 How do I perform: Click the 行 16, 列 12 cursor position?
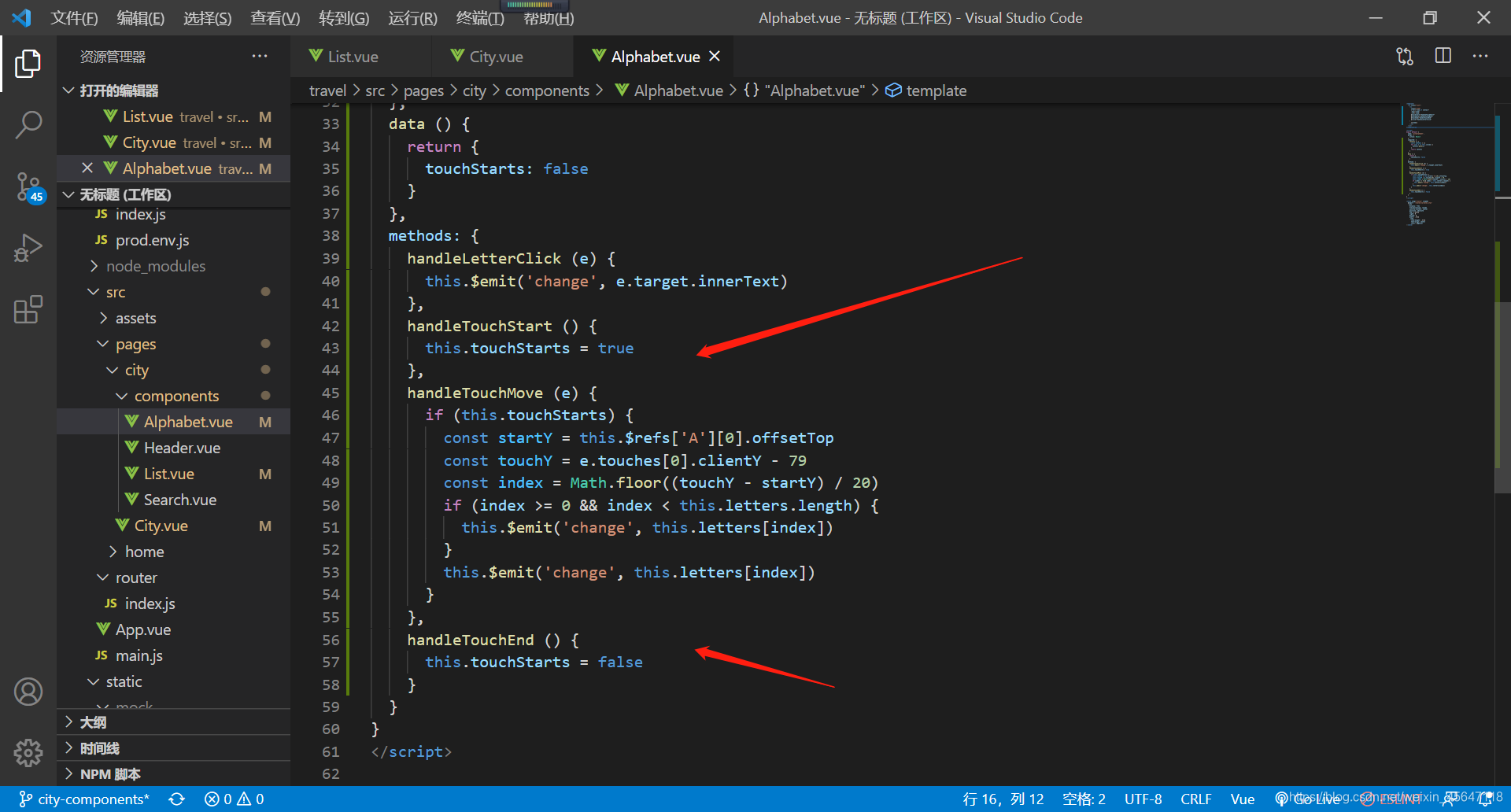tap(1003, 799)
